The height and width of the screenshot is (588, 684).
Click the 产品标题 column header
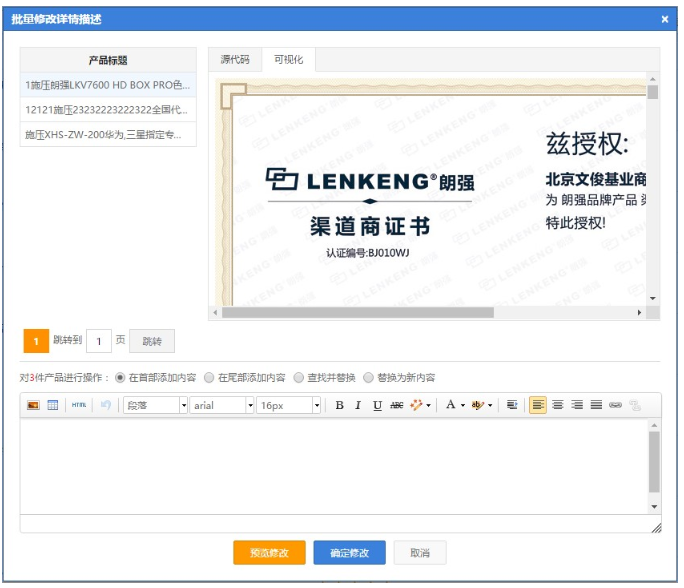108,60
